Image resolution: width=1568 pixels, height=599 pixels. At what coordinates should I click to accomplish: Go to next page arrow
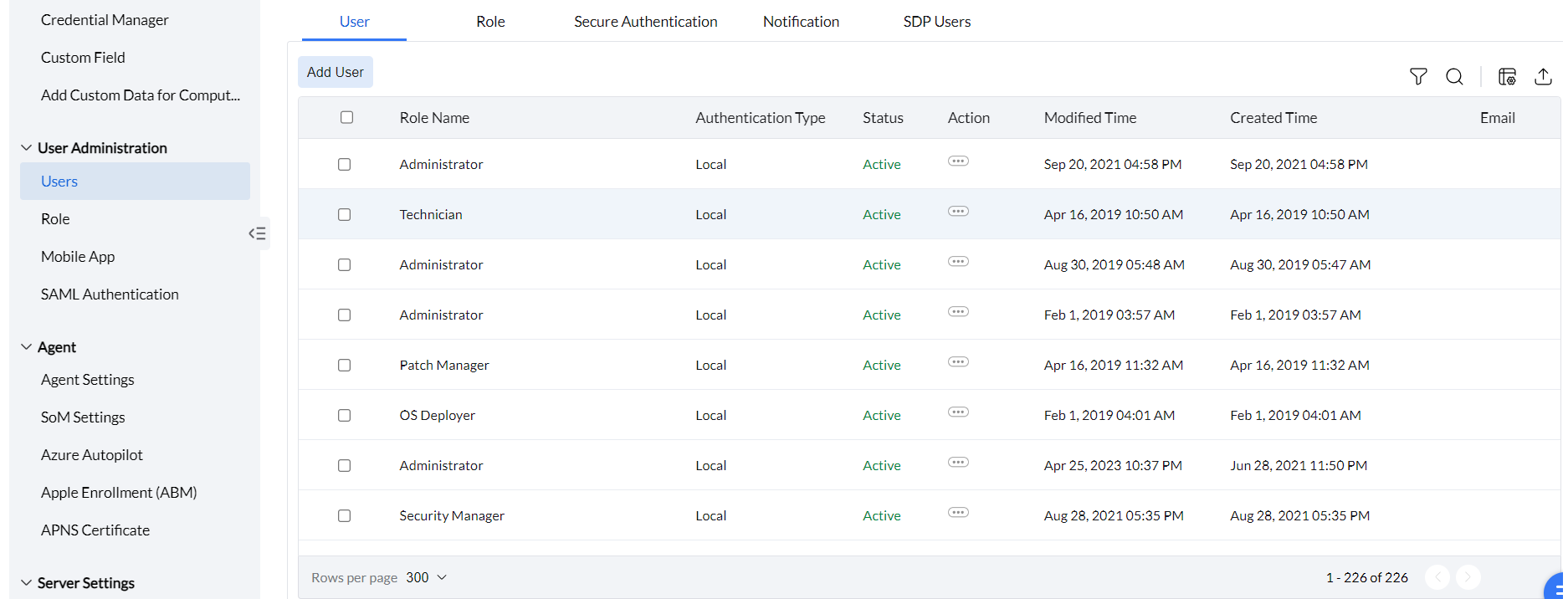[x=1468, y=577]
